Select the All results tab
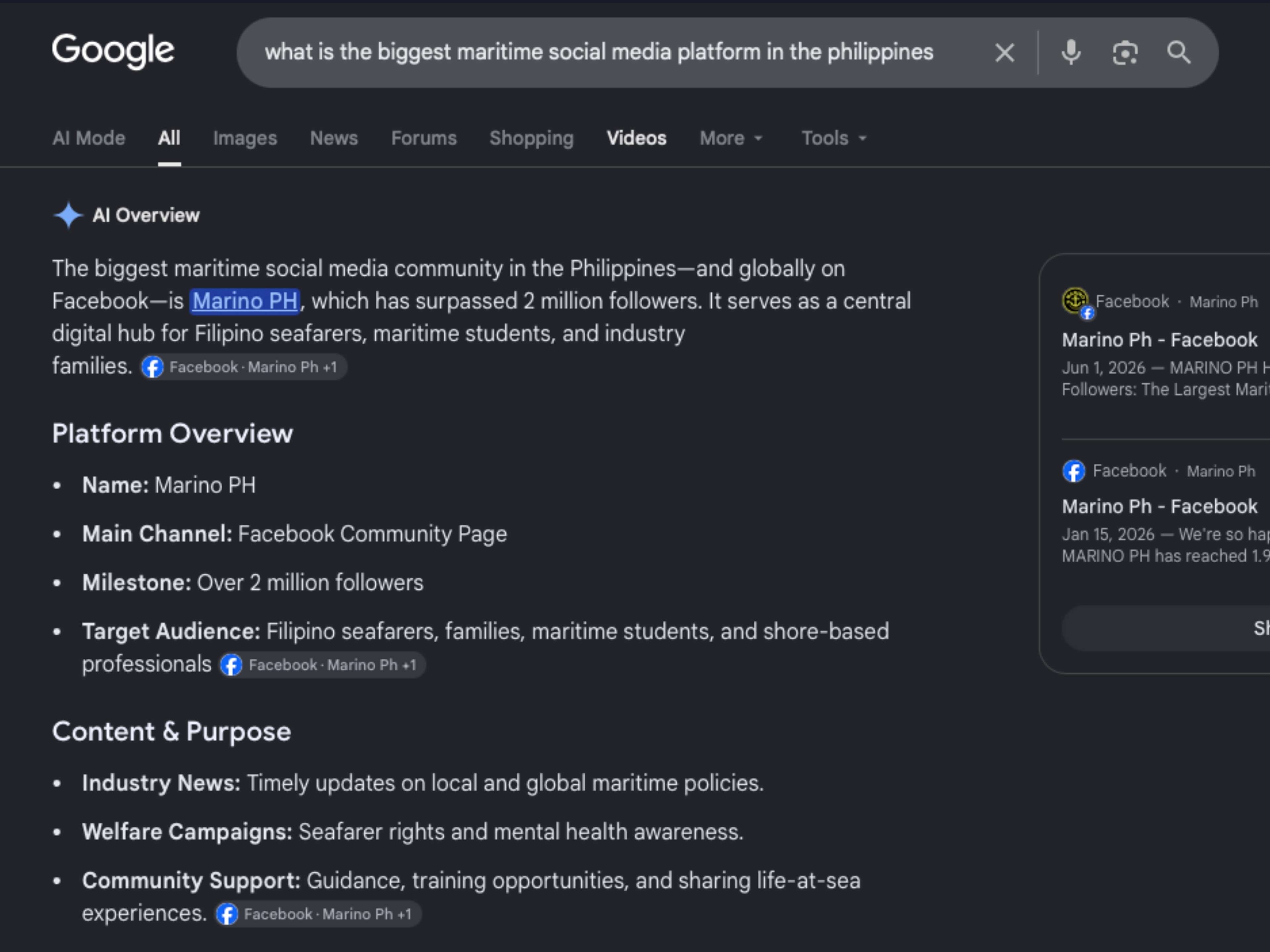 [x=169, y=138]
